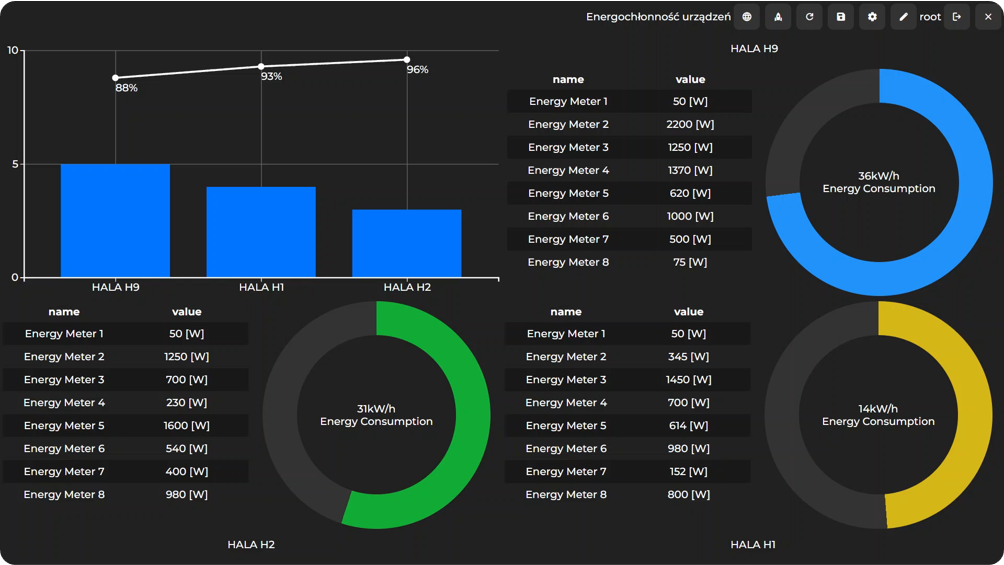Select the HALA H9 bar

[115, 221]
